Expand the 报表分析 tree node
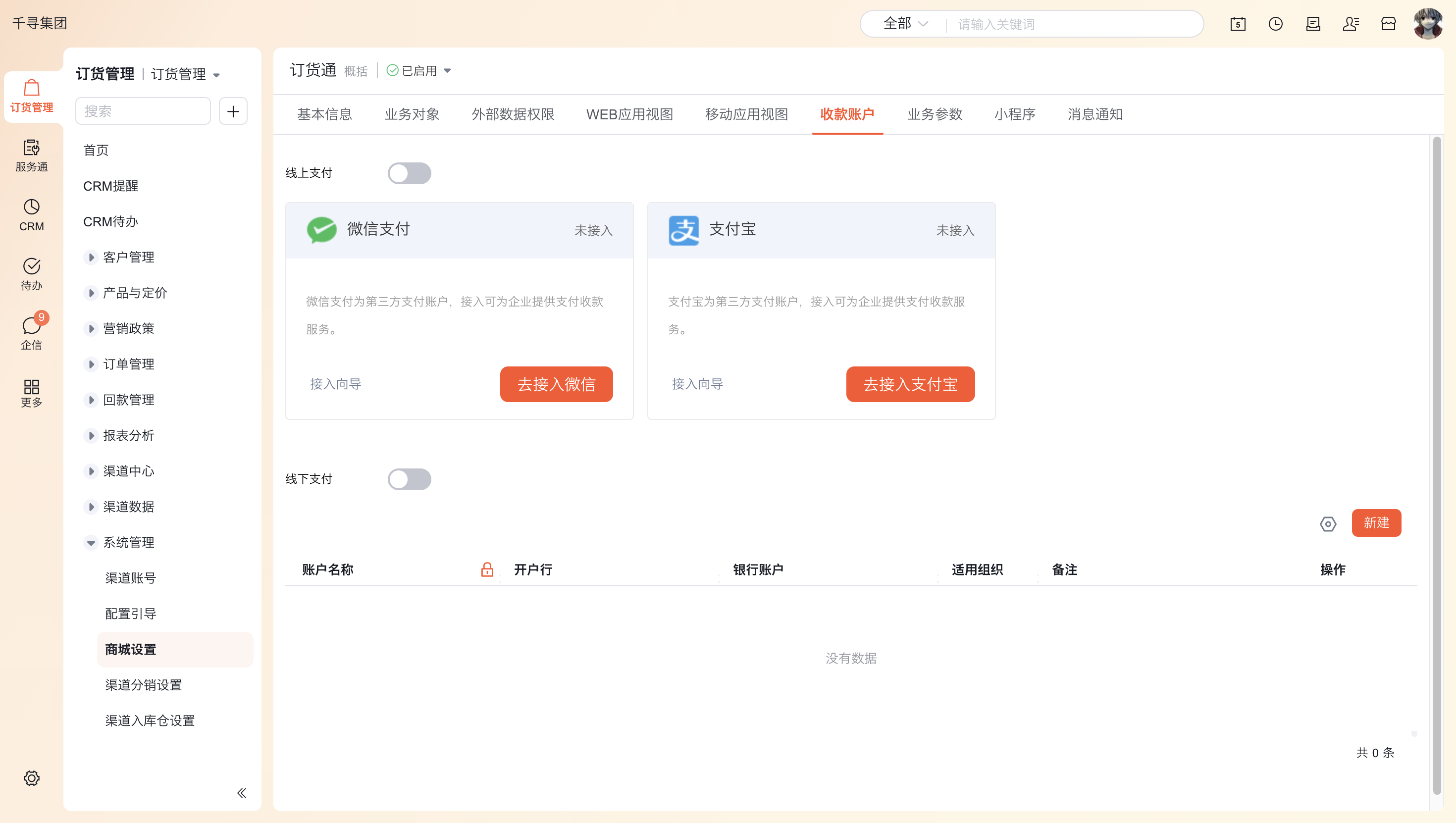This screenshot has width=1456, height=823. [x=91, y=435]
